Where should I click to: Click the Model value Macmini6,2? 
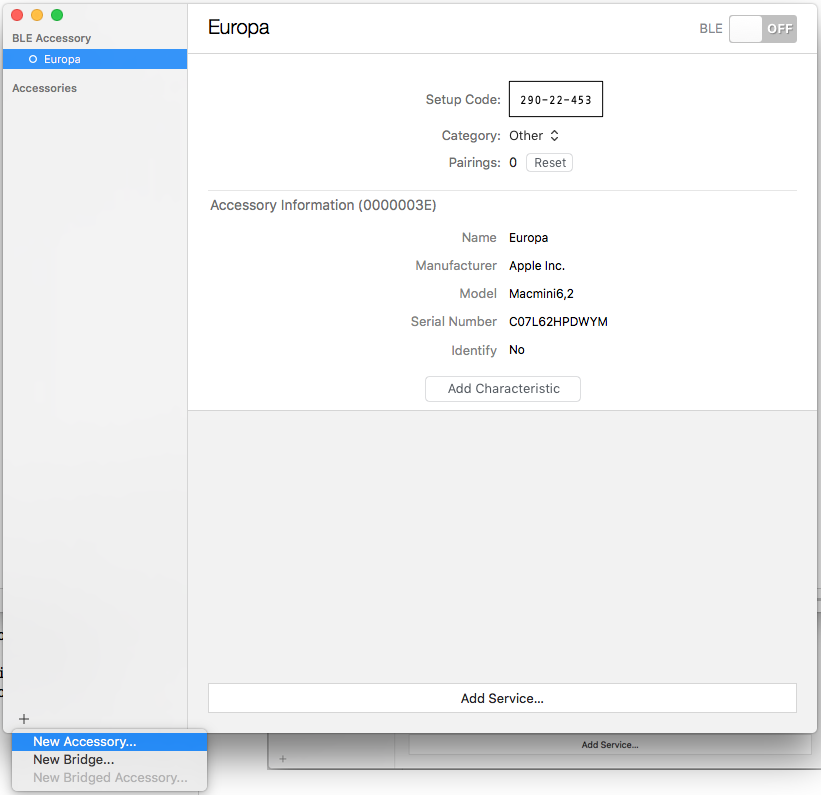point(541,294)
